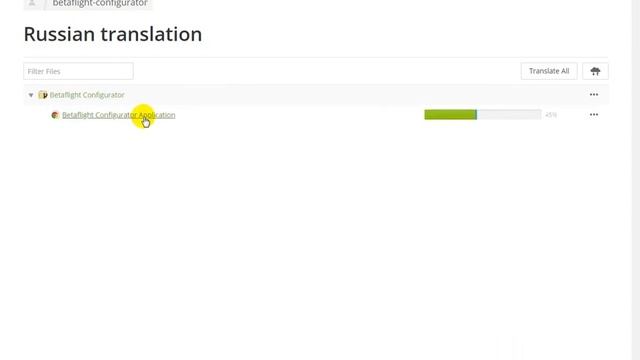The image size is (640, 360).
Task: Click the folder icon beside Betaflight Configurator
Action: [x=43, y=95]
